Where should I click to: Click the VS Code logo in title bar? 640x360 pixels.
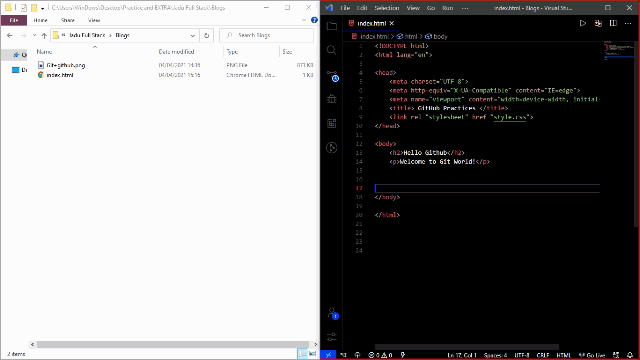coord(329,8)
